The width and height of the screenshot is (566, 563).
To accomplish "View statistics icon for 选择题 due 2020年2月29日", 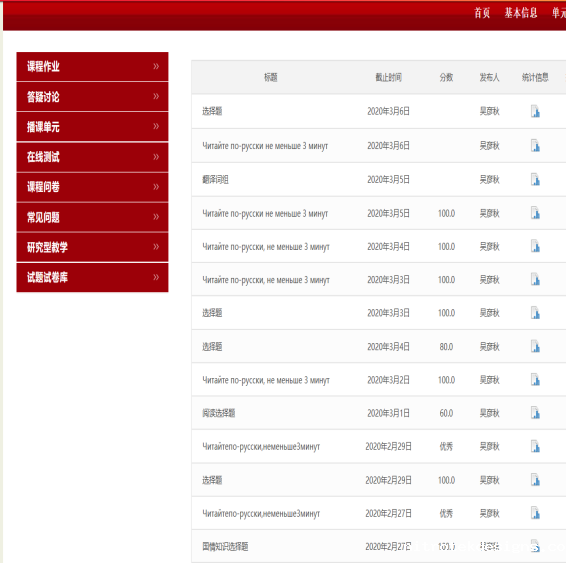I will (535, 480).
